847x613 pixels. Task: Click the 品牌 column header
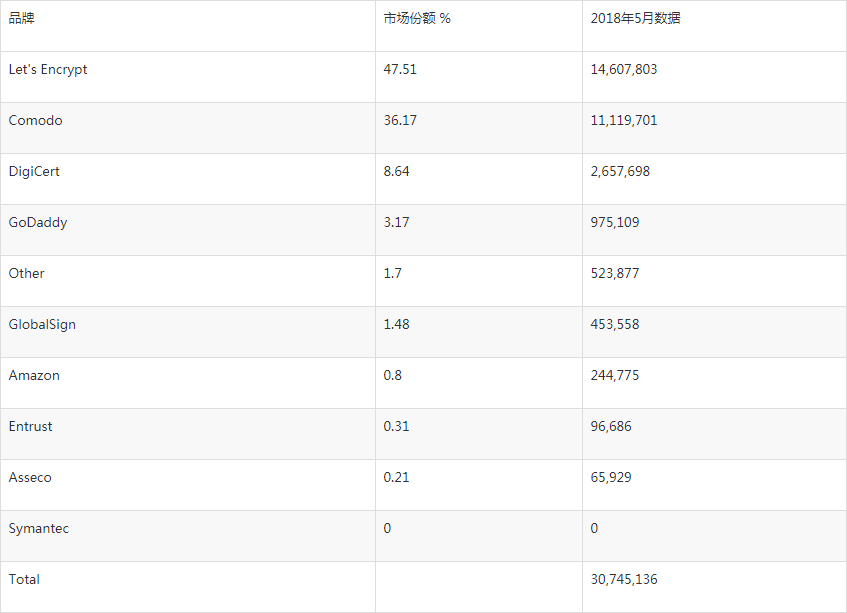[21, 19]
